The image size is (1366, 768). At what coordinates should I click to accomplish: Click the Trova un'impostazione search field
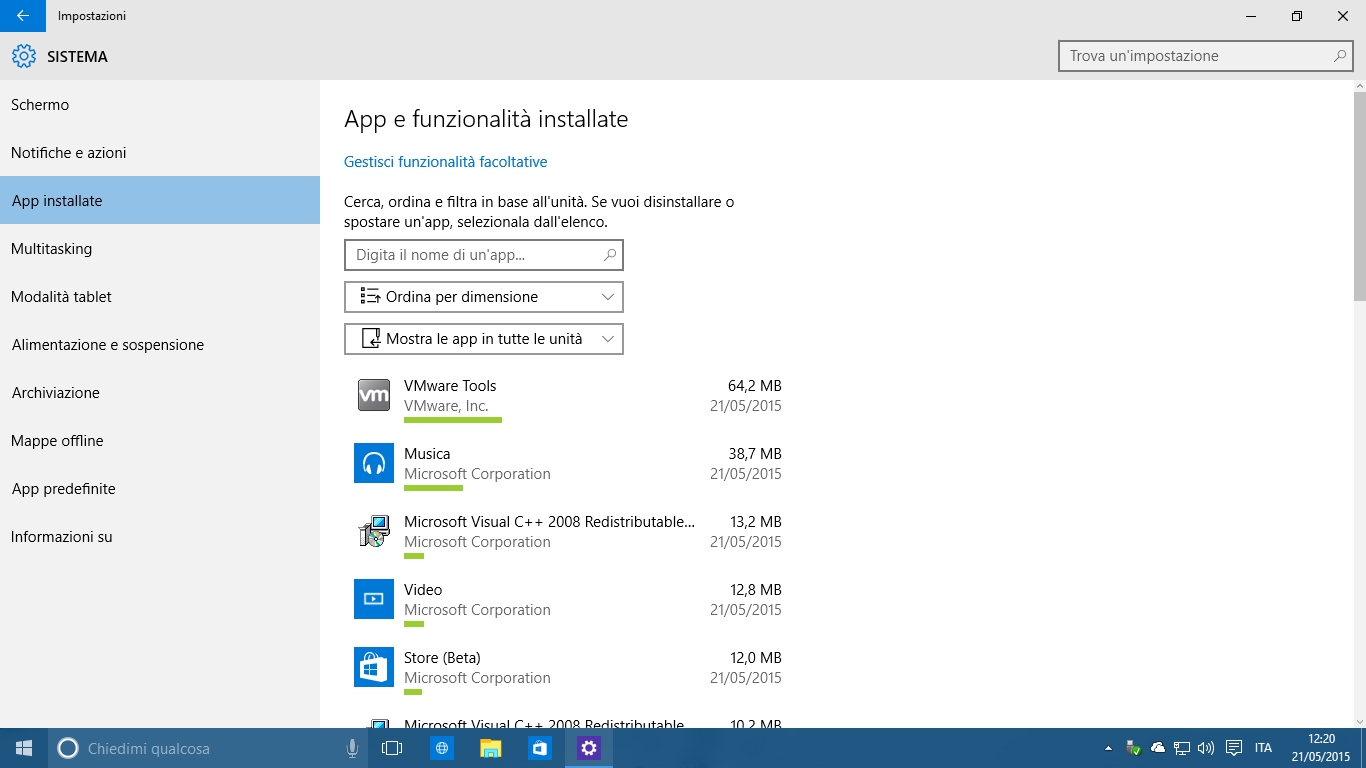pyautogui.click(x=1206, y=56)
